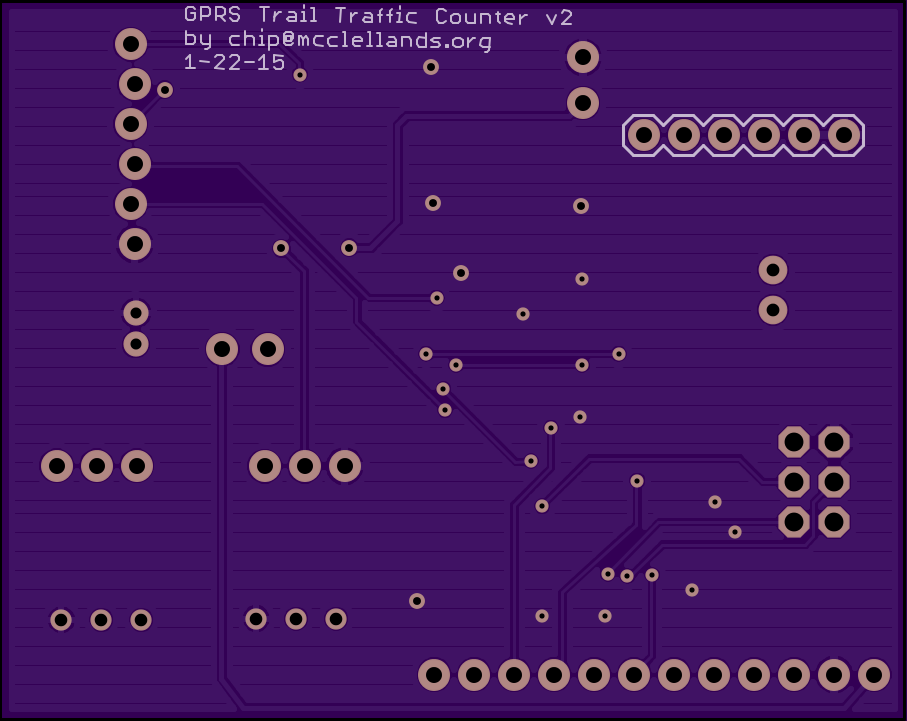Viewport: 907px width, 721px height.
Task: Click the "GPRS Trail Traffic Counter v2" title text
Action: point(378,17)
